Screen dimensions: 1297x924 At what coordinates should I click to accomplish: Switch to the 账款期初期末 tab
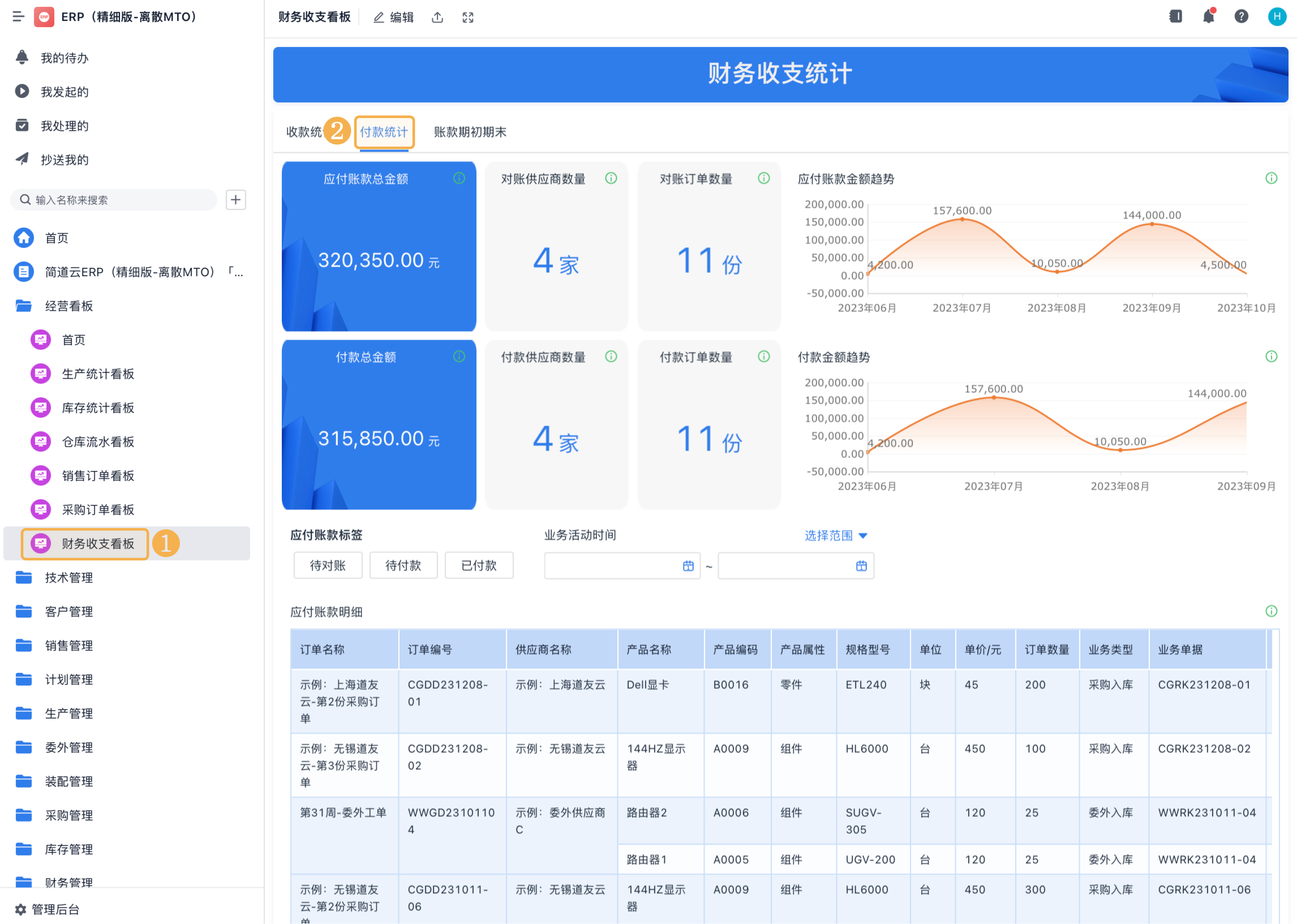(470, 132)
